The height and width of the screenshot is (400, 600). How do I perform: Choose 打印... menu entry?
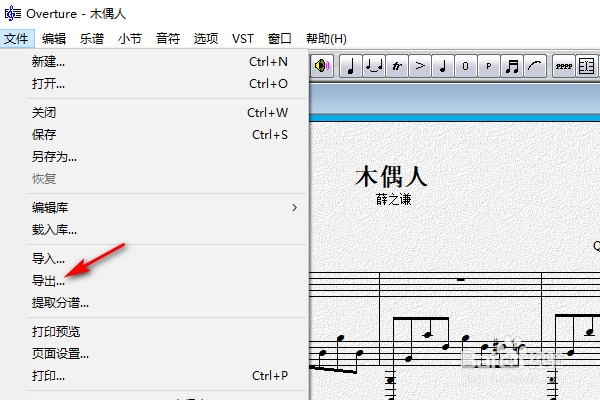click(168, 376)
